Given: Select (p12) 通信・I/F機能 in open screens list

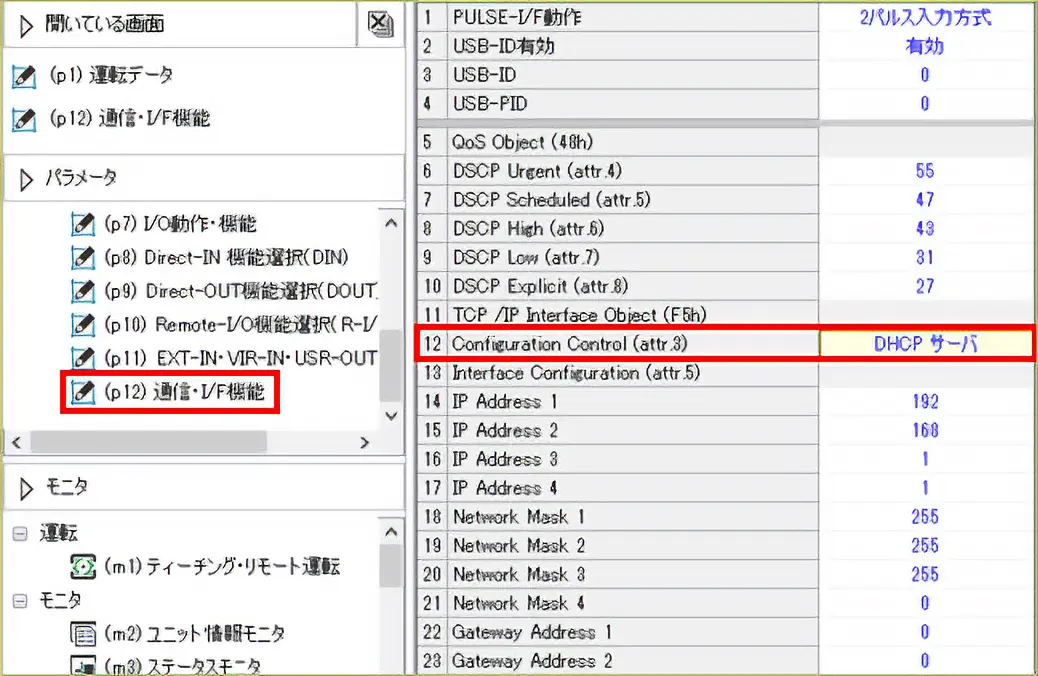Looking at the screenshot, I should 130,119.
